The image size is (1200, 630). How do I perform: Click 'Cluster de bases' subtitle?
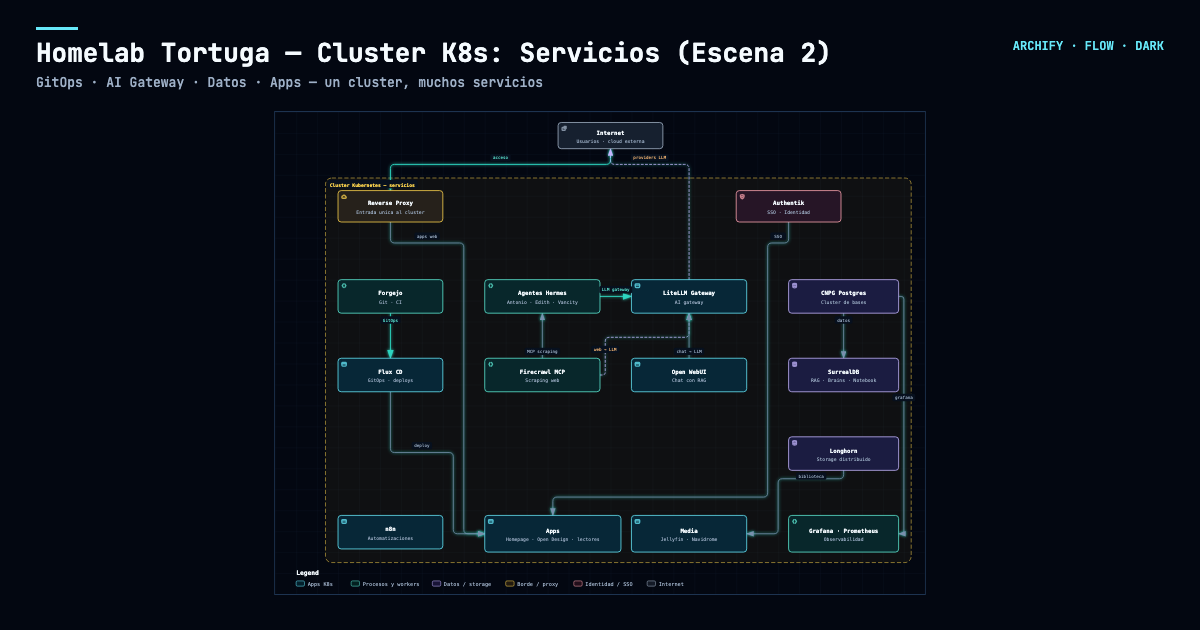(x=843, y=301)
